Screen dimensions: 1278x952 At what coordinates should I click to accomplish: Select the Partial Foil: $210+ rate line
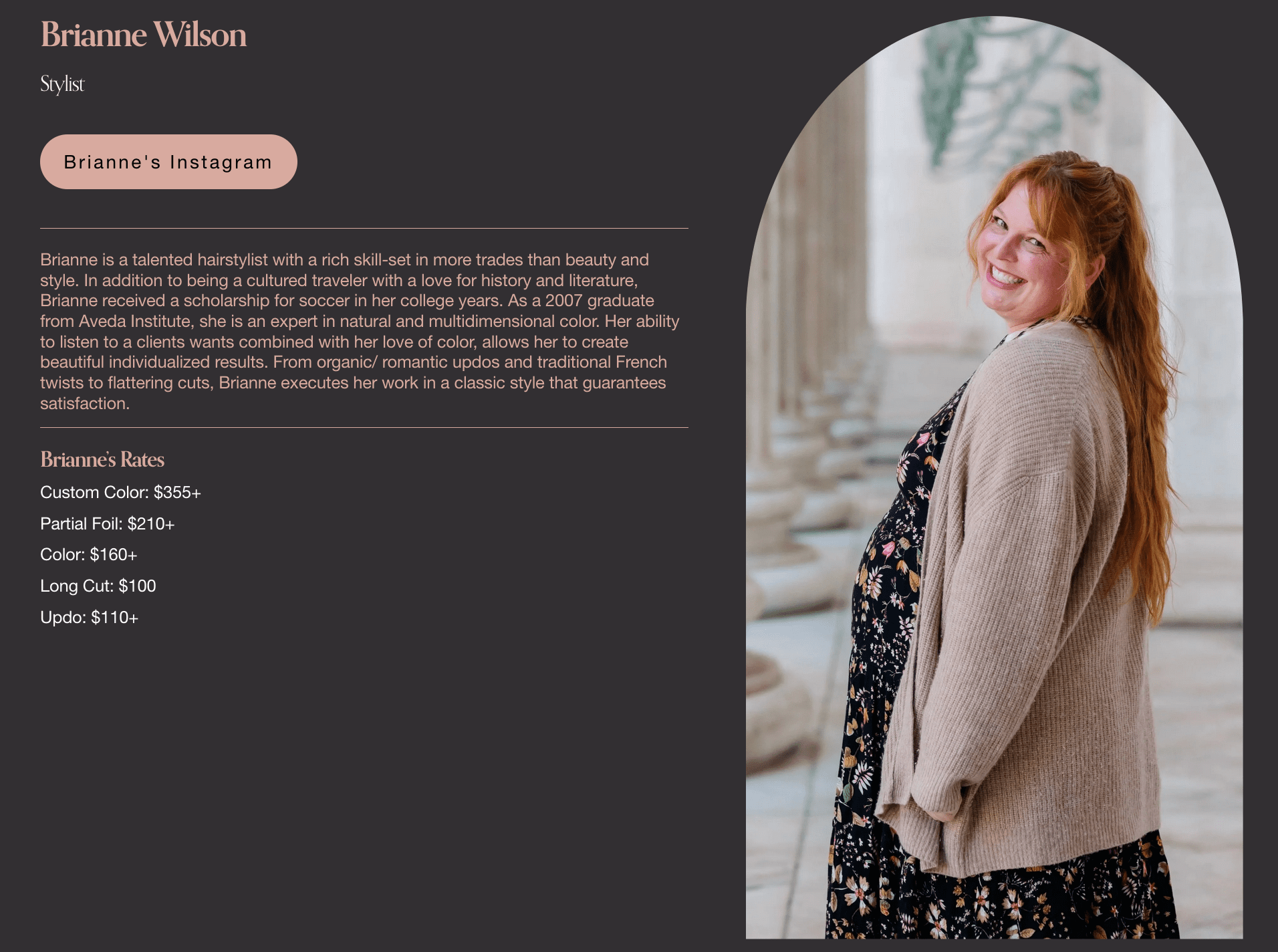tap(107, 524)
